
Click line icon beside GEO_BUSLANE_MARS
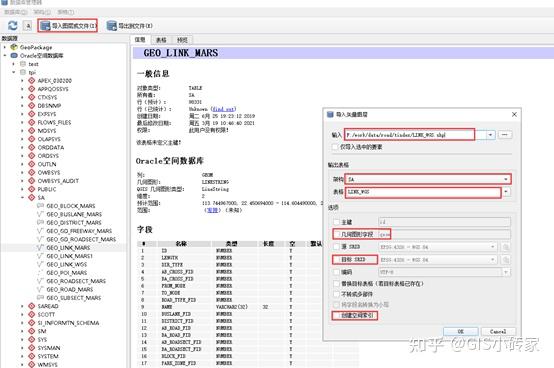click(40, 214)
